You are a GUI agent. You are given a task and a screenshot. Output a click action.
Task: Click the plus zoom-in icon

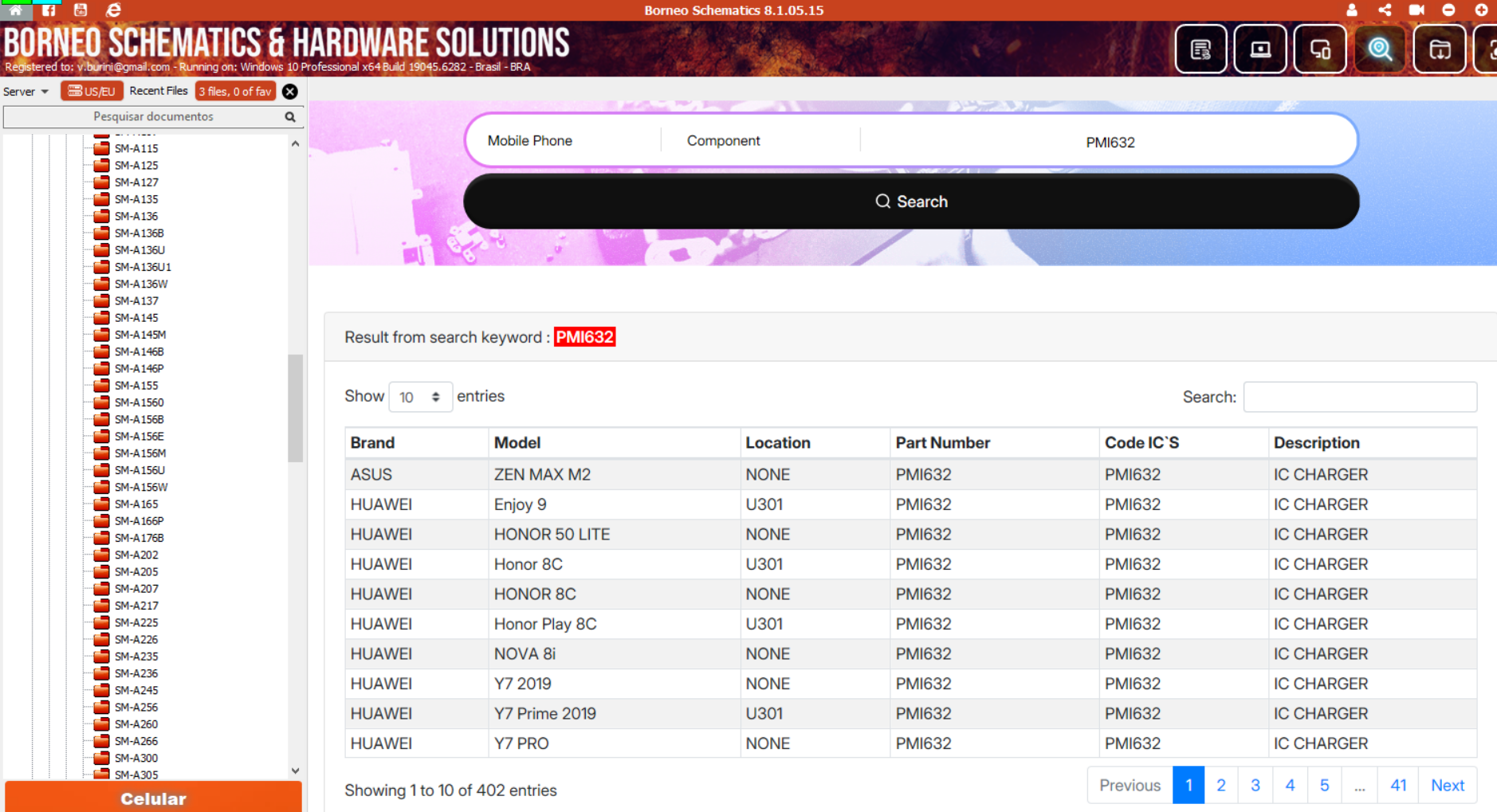point(1481,10)
